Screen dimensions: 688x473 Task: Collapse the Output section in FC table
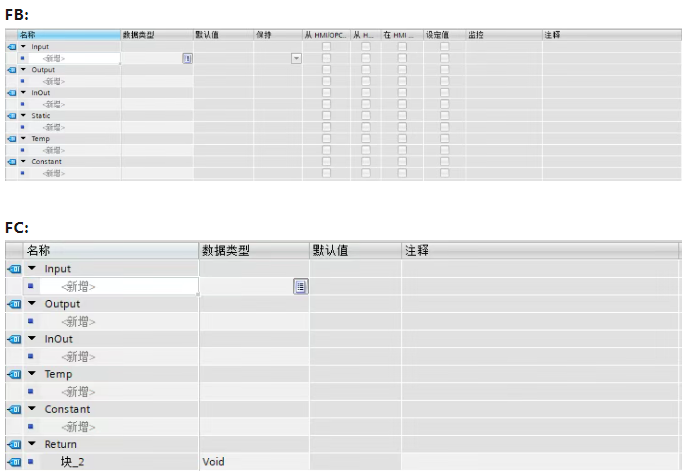click(32, 303)
